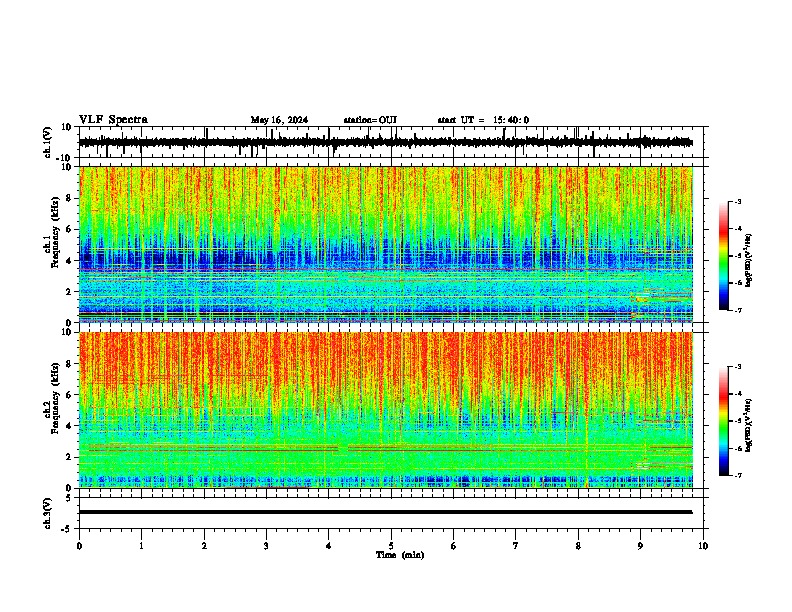Select the date text "May 16, 2024"
Viewport: 792px width, 612px height.
coord(279,120)
